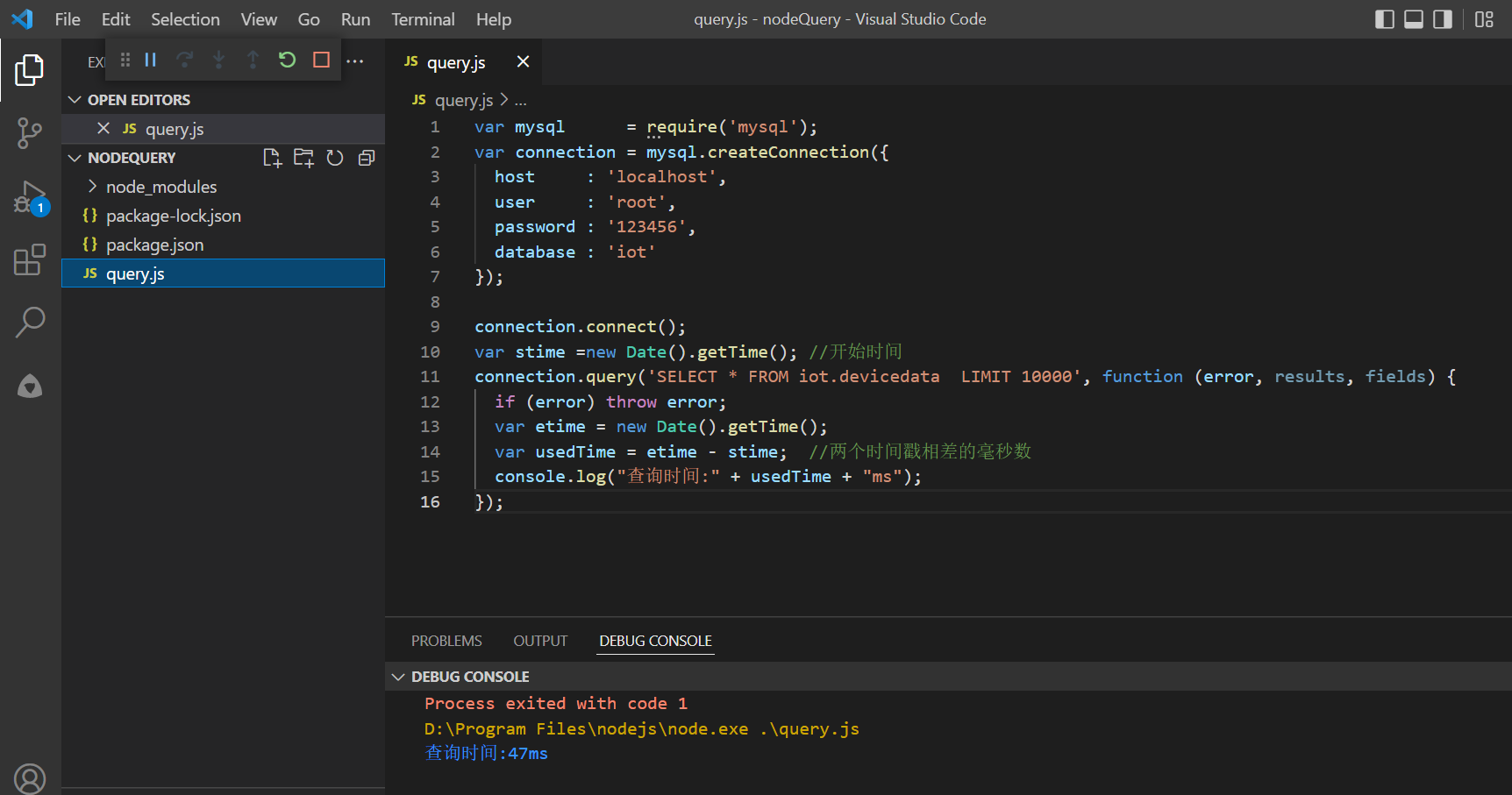The image size is (1512, 795).
Task: Toggle primary side bar layout button
Action: pyautogui.click(x=1385, y=19)
